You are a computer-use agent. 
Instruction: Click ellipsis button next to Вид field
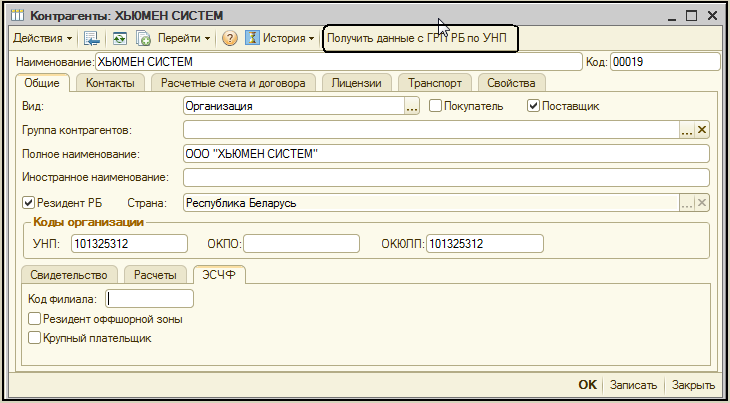pos(411,105)
